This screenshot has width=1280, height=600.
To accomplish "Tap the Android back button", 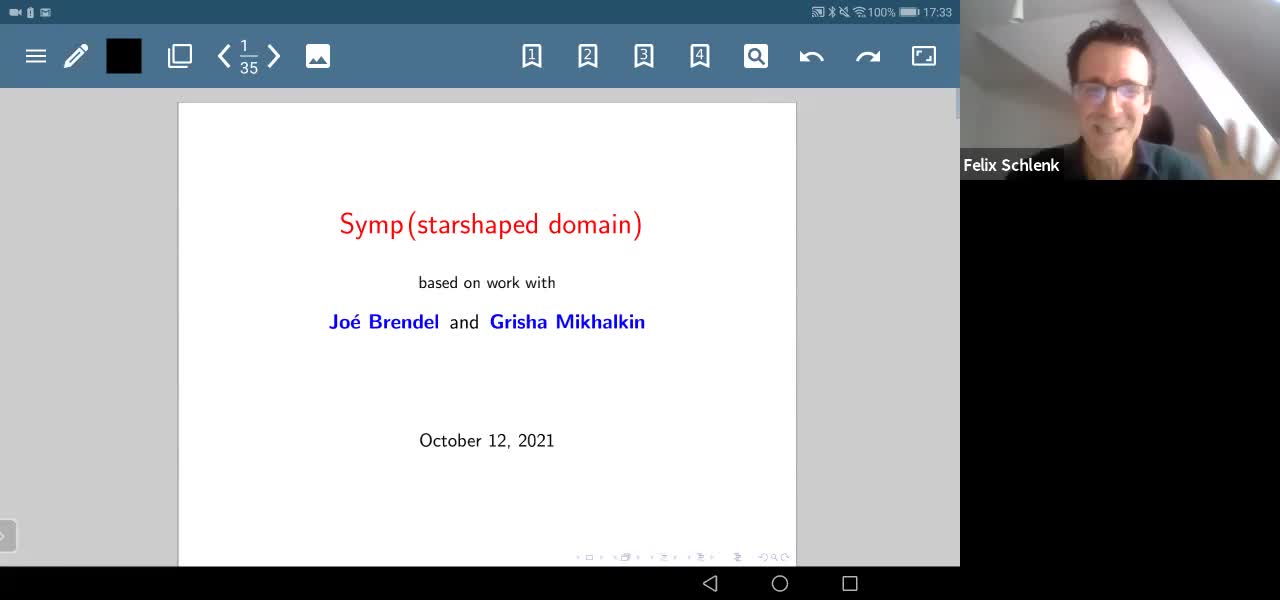I will [x=710, y=583].
